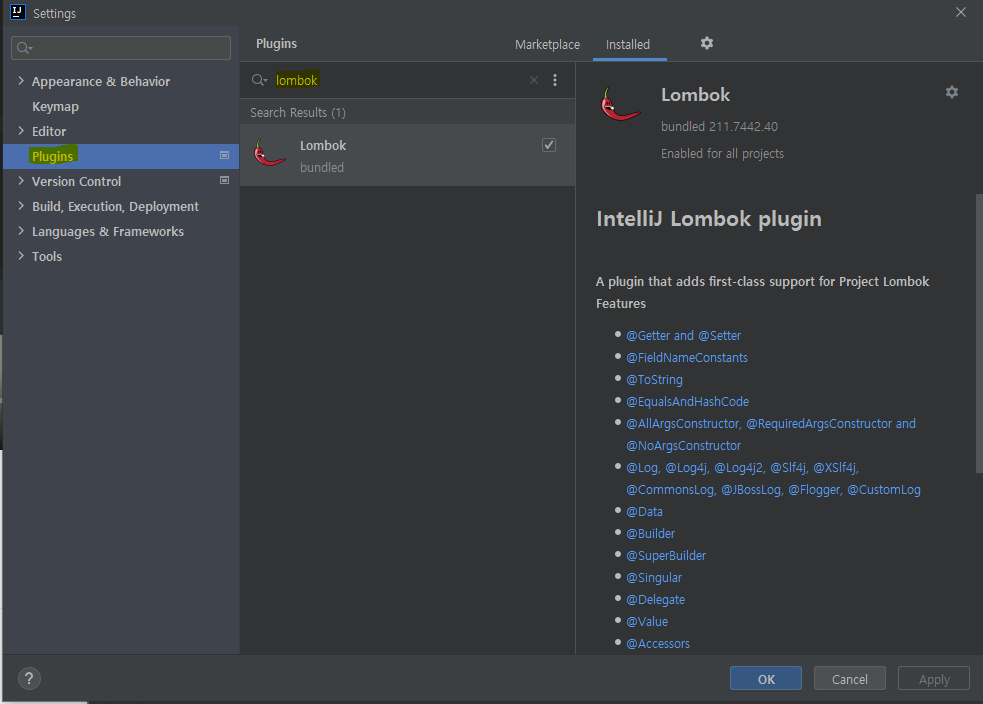Click the Lombok chili icon in results list
This screenshot has width=983, height=704.
[270, 154]
